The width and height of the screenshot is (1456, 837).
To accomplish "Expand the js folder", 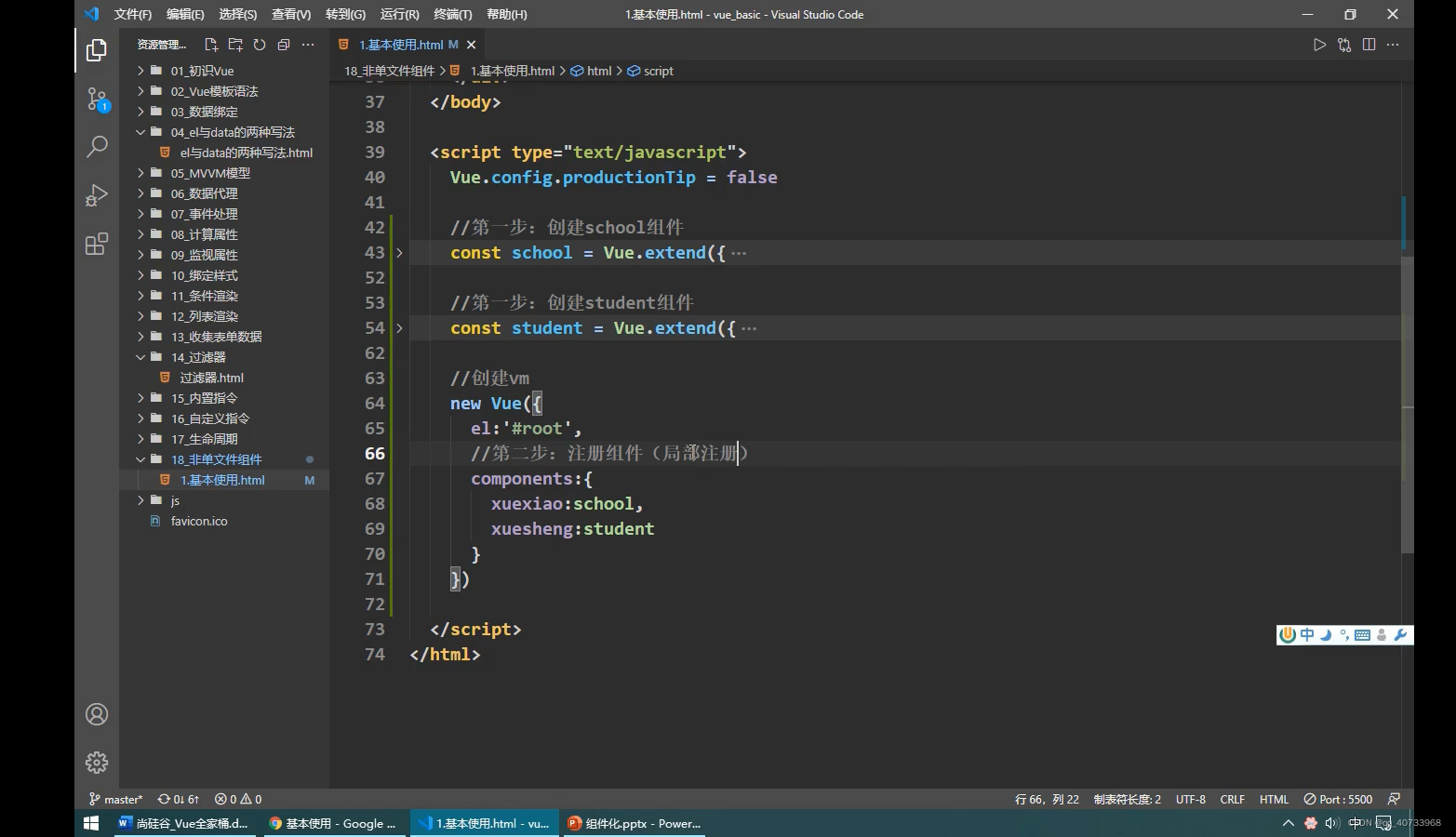I will pyautogui.click(x=175, y=500).
